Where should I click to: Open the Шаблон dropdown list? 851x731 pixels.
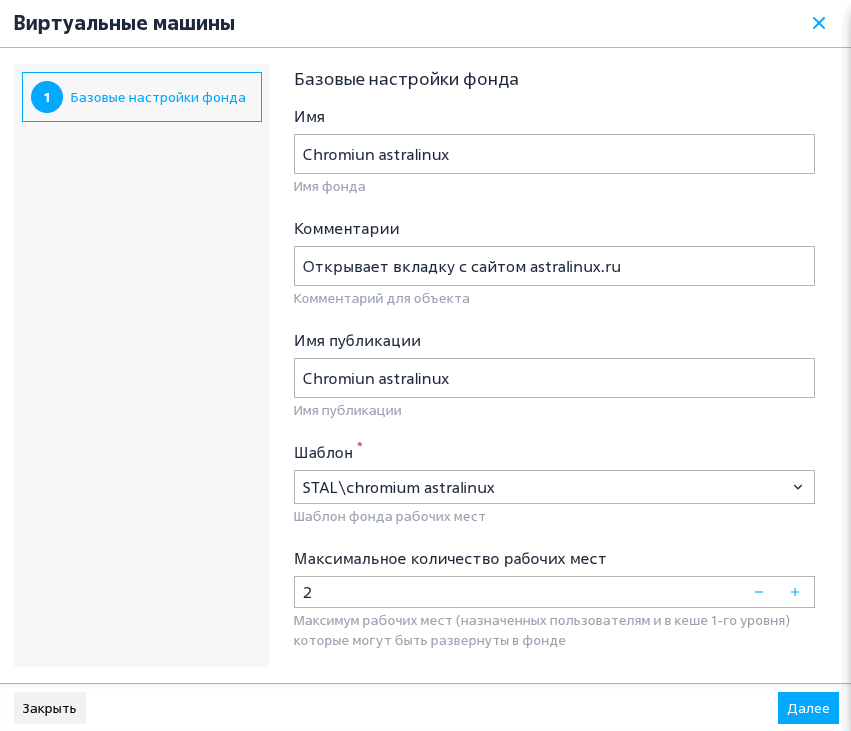(x=554, y=487)
